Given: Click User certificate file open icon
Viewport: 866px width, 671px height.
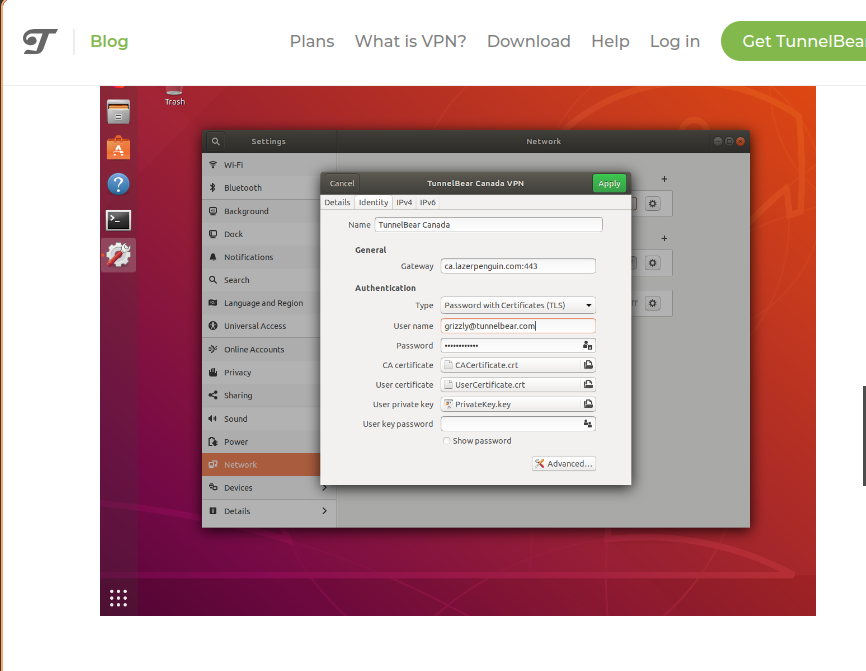Looking at the screenshot, I should point(588,385).
